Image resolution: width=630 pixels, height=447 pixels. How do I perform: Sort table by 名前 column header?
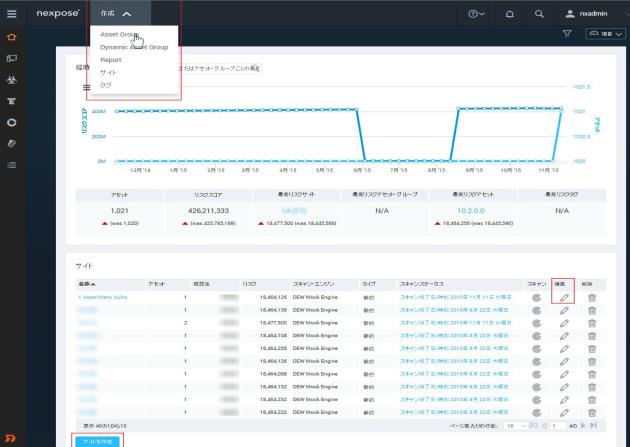[86, 284]
